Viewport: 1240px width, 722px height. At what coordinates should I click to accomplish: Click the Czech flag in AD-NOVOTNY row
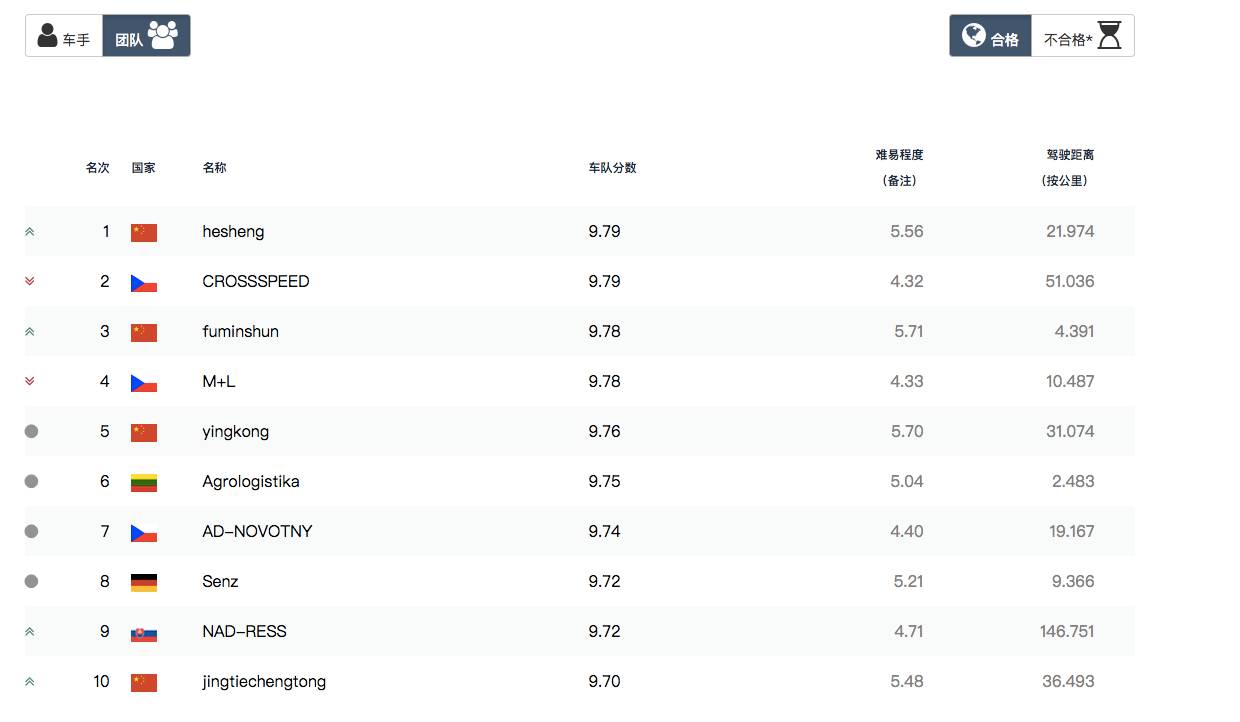tap(144, 532)
